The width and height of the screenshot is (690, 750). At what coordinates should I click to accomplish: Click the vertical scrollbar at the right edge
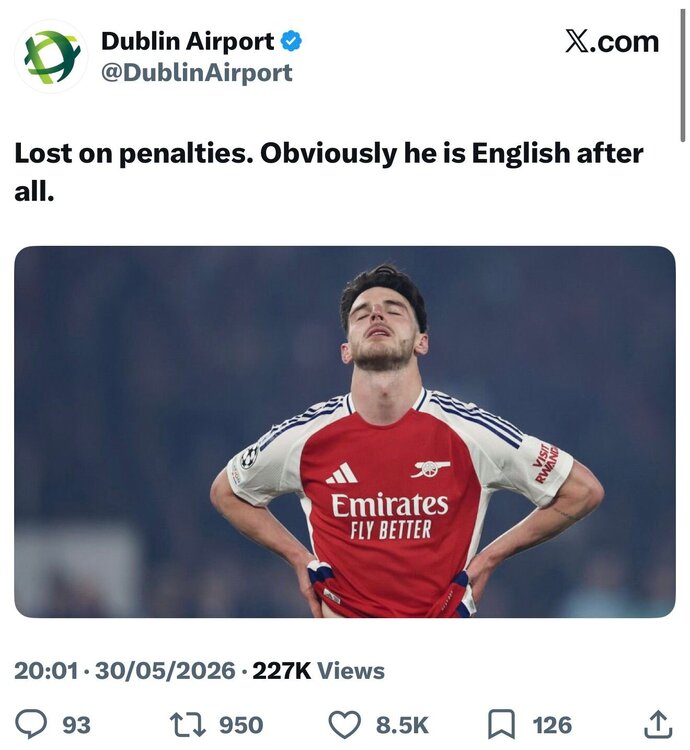682,75
